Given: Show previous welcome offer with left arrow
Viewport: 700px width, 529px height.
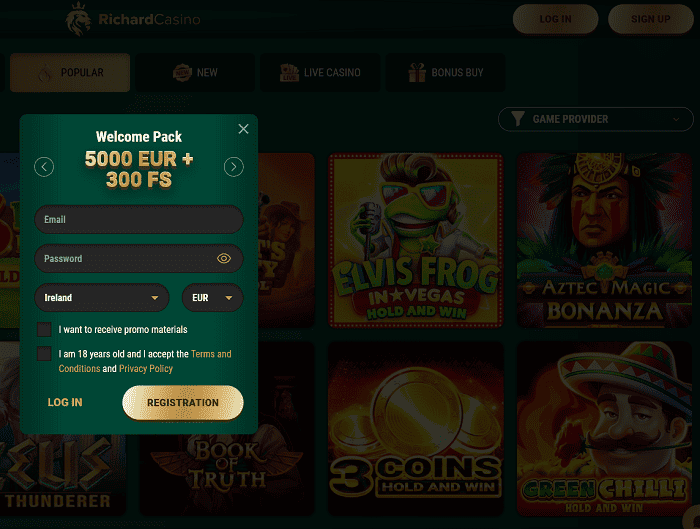Looking at the screenshot, I should pos(44,167).
